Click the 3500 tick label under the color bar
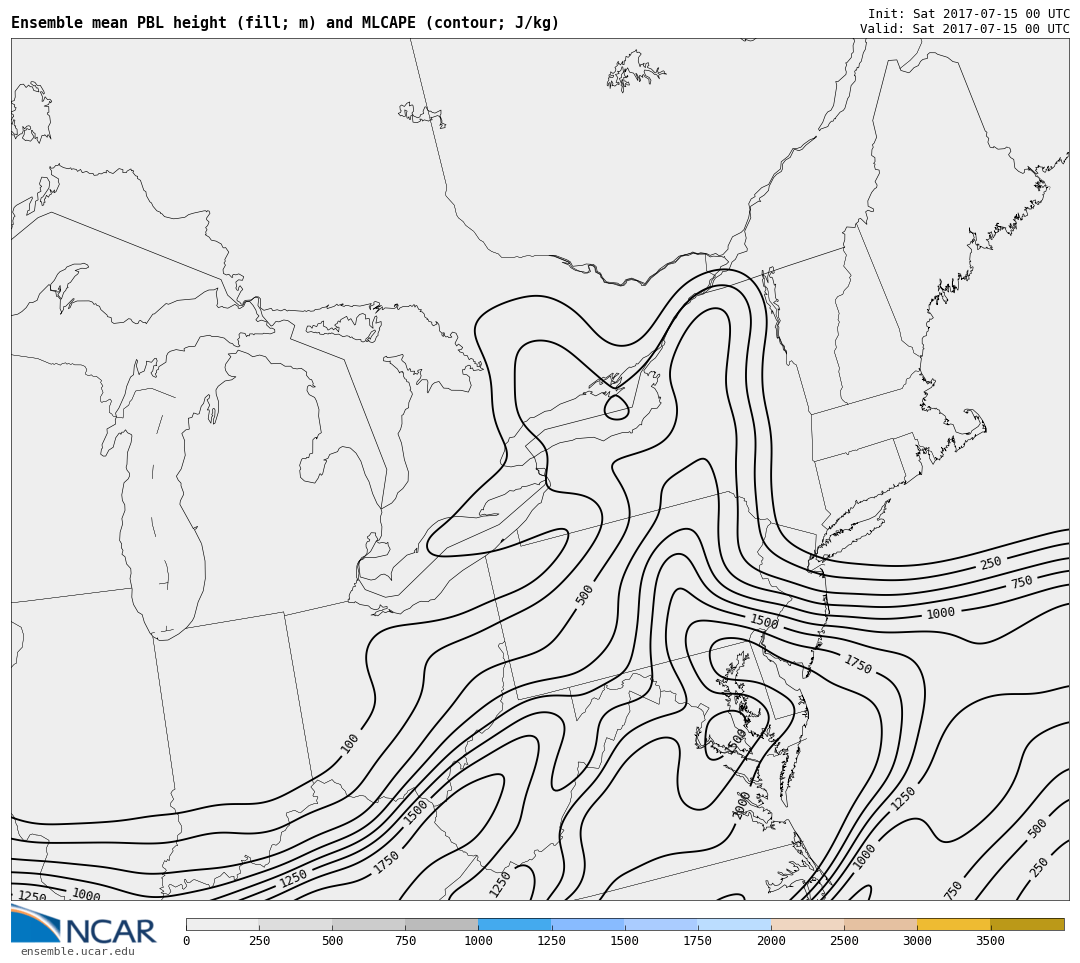The image size is (1080, 963). (x=990, y=941)
